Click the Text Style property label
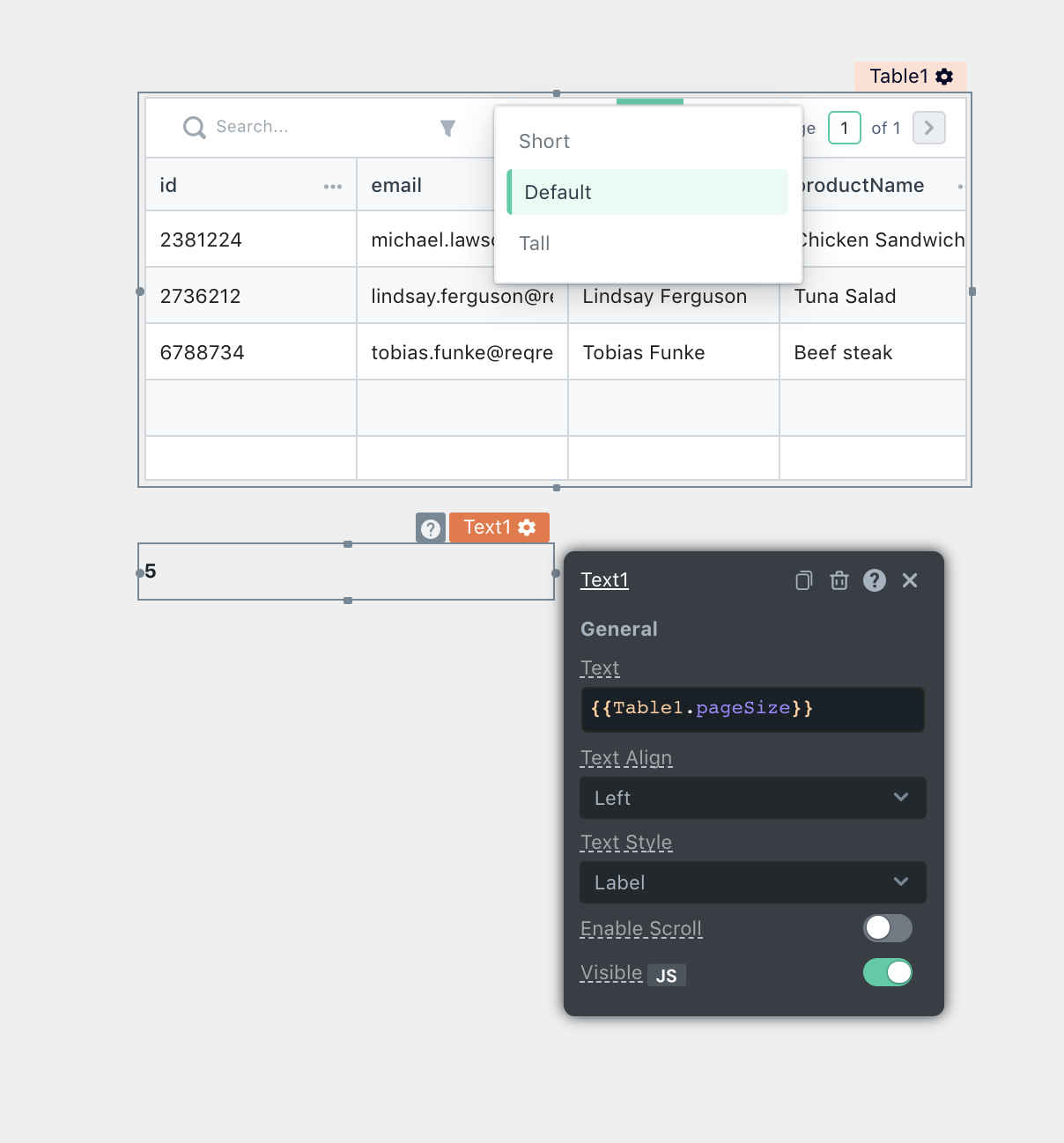 pos(626,843)
